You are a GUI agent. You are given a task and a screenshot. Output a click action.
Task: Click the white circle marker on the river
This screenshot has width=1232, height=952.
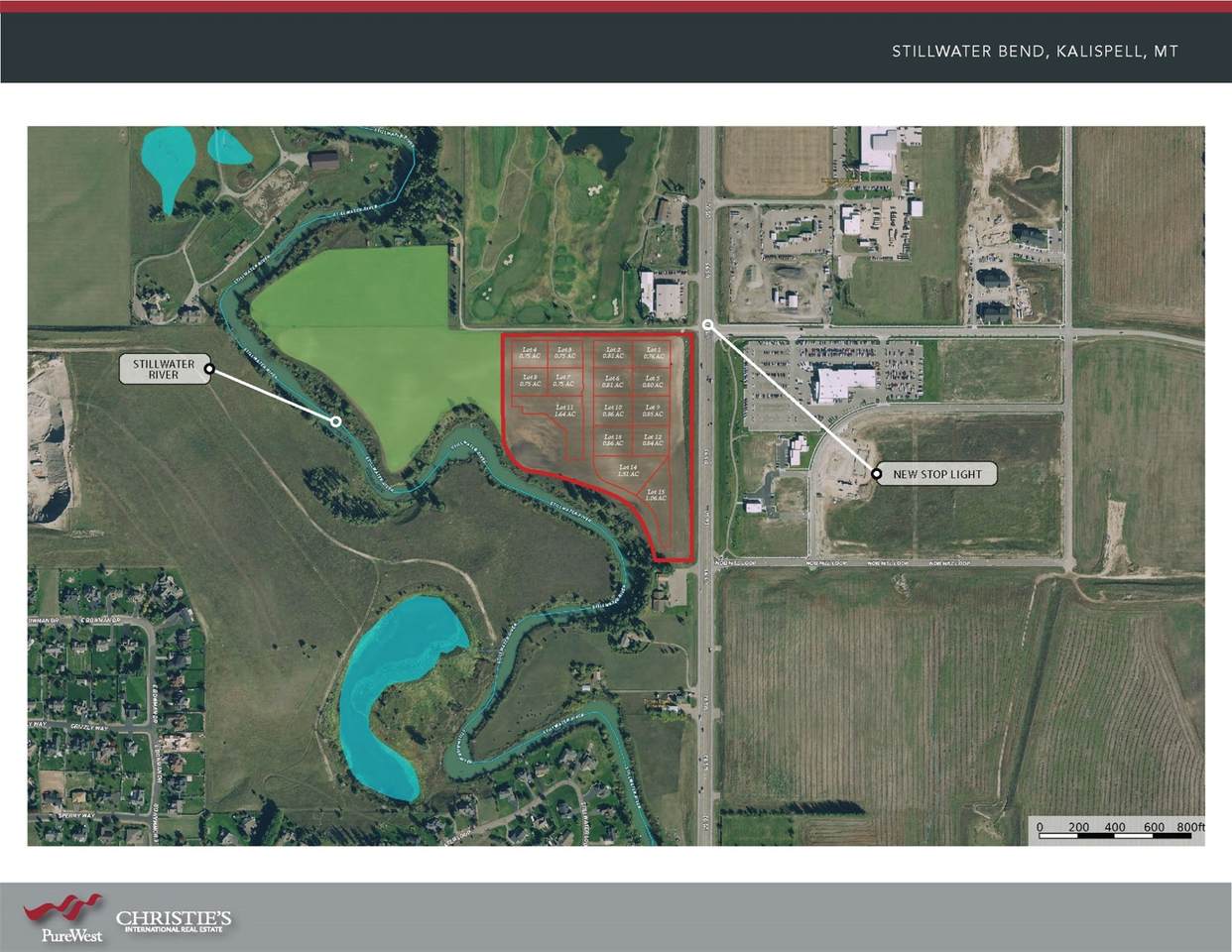coord(336,421)
